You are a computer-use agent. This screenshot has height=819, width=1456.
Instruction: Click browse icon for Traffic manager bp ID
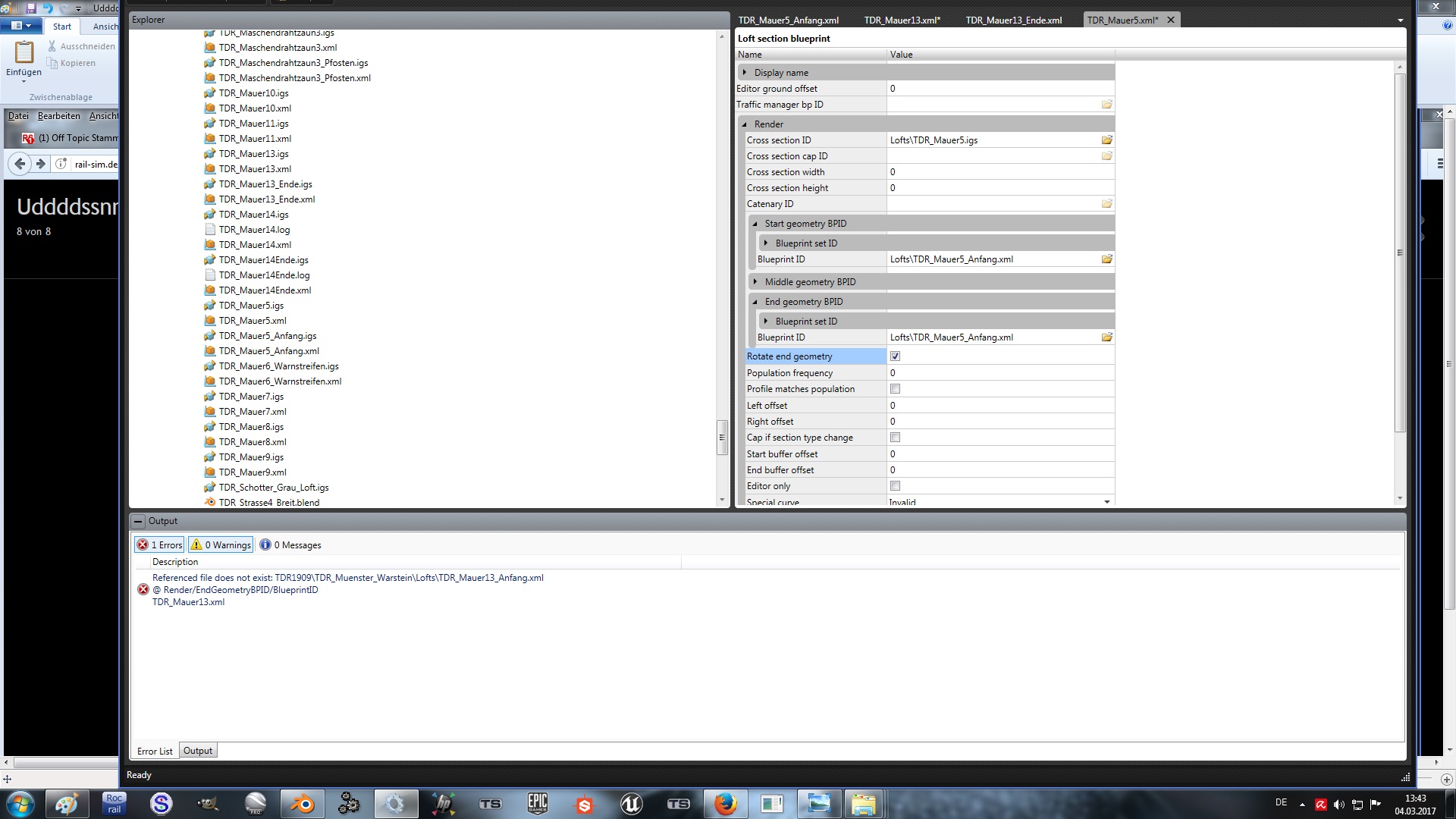(1106, 105)
